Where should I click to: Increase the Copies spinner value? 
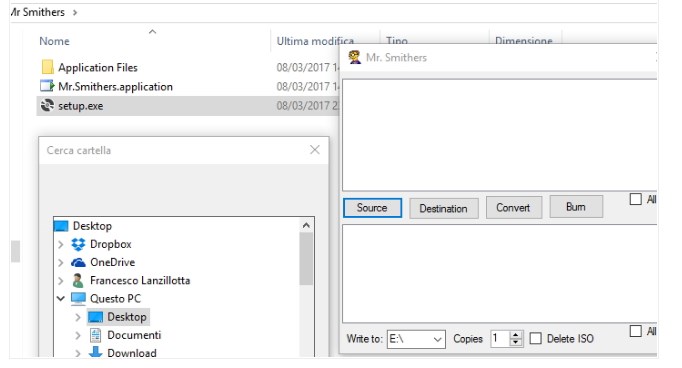(x=516, y=335)
